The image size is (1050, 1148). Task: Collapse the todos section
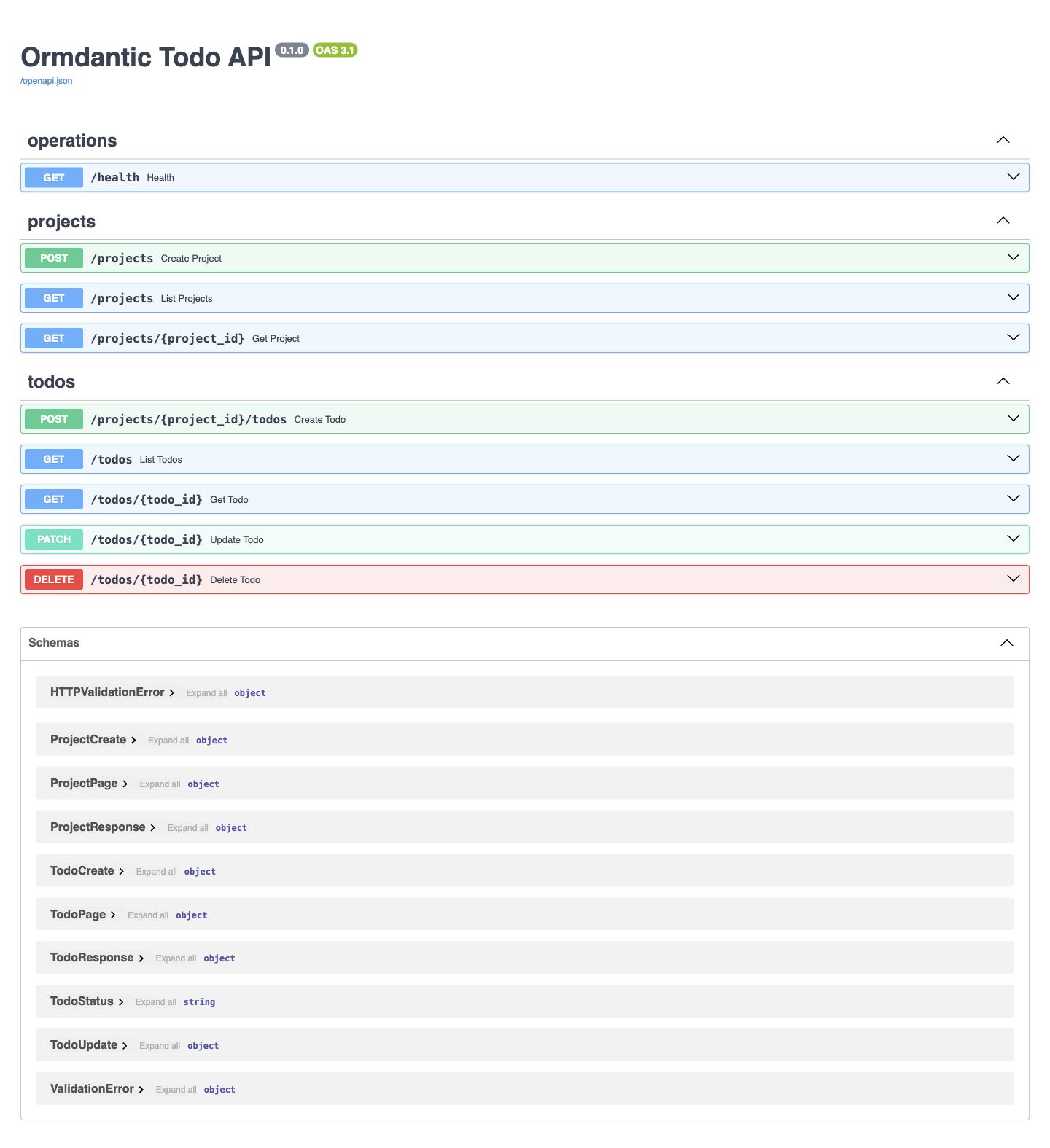point(1003,381)
